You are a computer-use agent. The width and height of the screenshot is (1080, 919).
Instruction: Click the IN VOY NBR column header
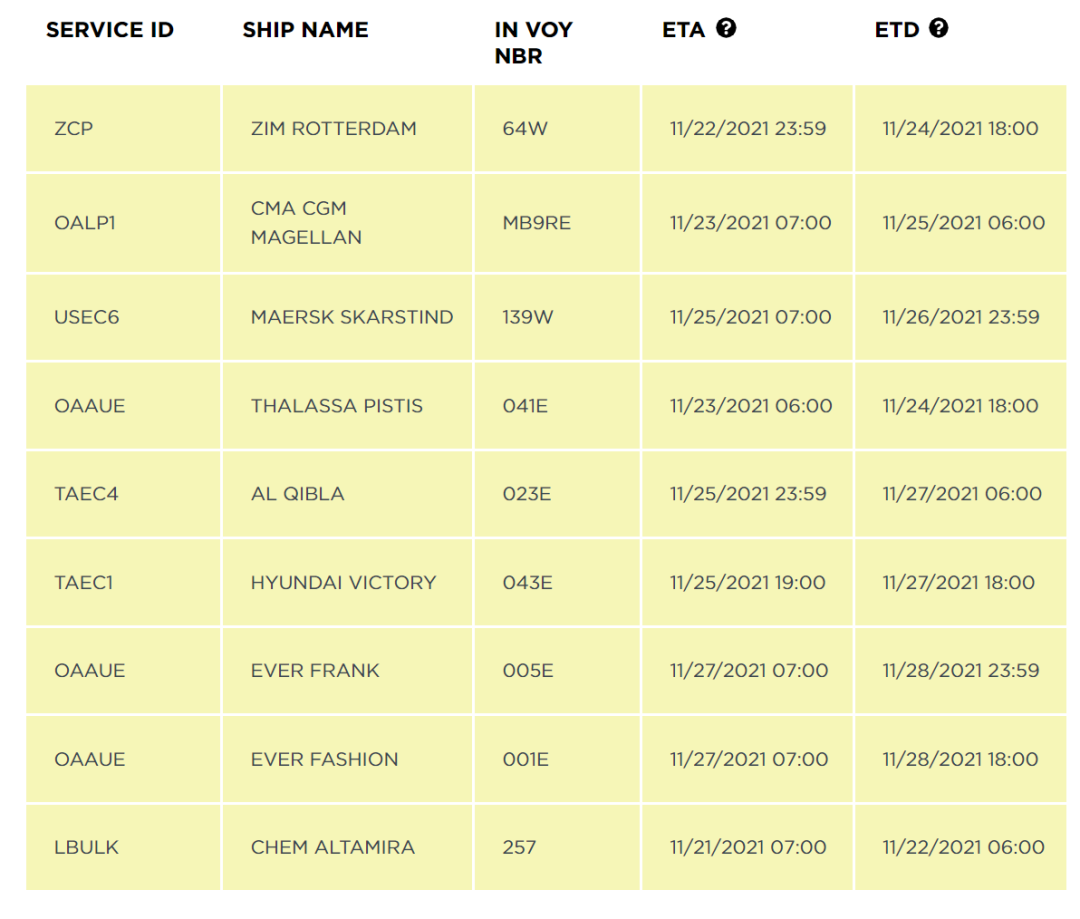534,43
